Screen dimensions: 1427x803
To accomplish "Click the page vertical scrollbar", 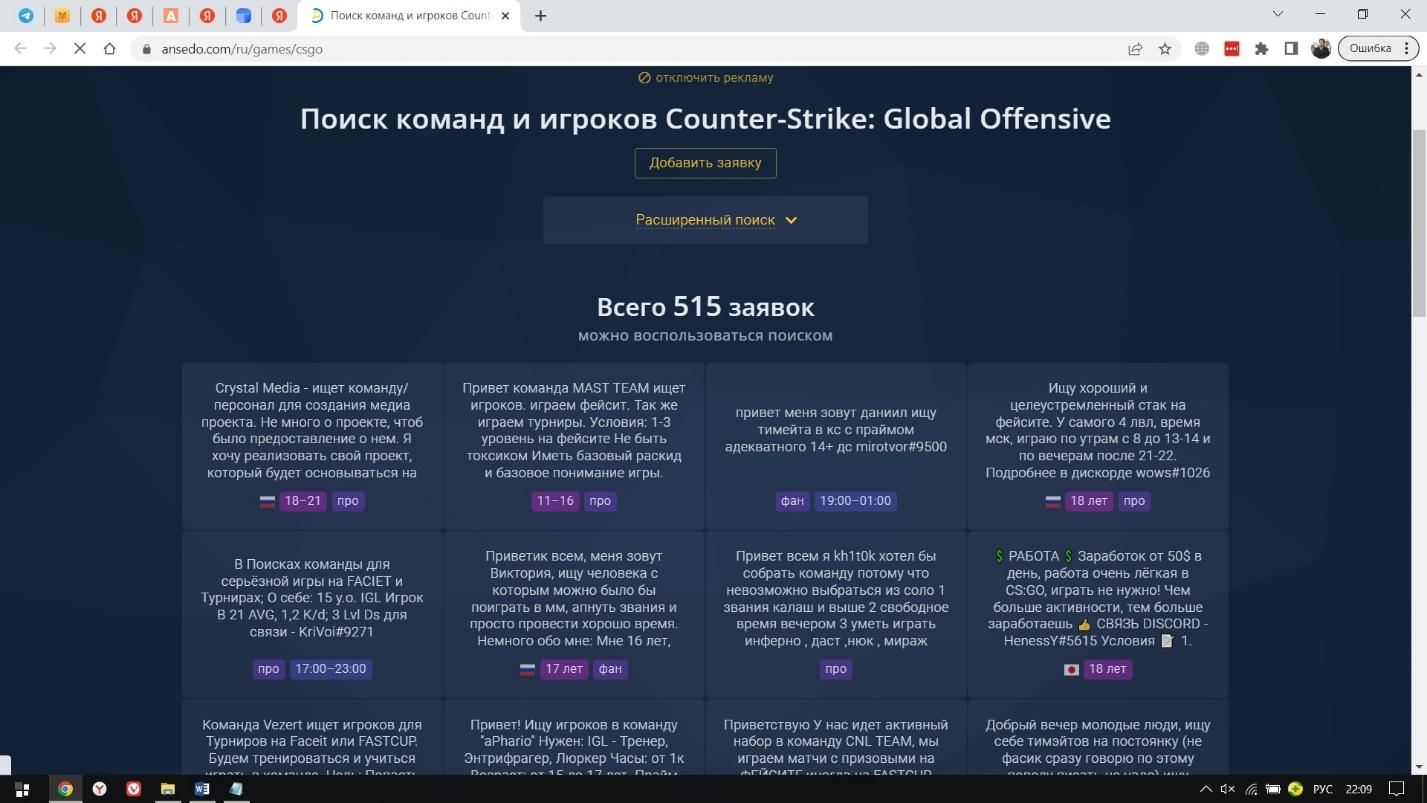I will click(x=1419, y=223).
